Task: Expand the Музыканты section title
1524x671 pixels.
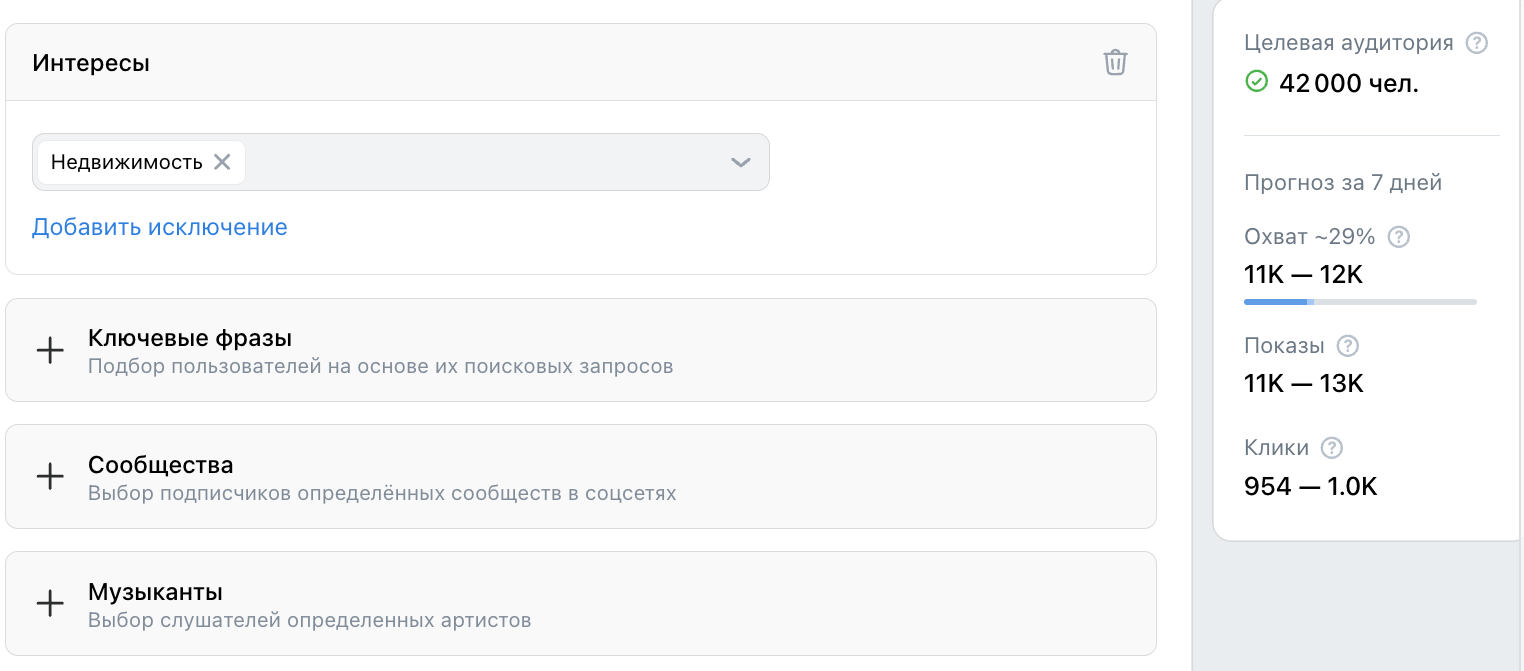Action: click(155, 592)
